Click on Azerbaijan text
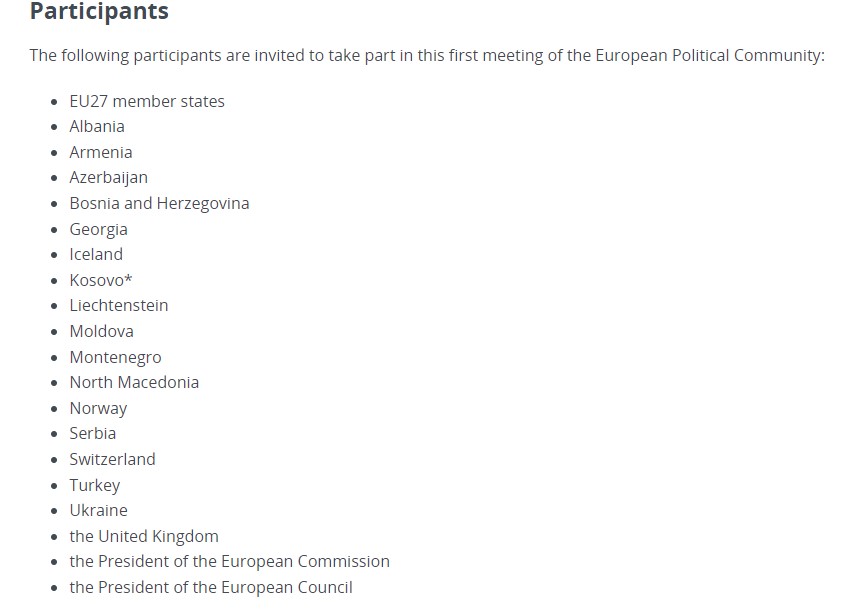The height and width of the screenshot is (614, 849). tap(108, 178)
